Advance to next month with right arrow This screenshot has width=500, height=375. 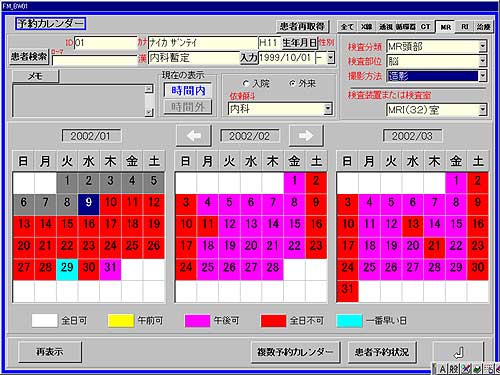[x=306, y=136]
